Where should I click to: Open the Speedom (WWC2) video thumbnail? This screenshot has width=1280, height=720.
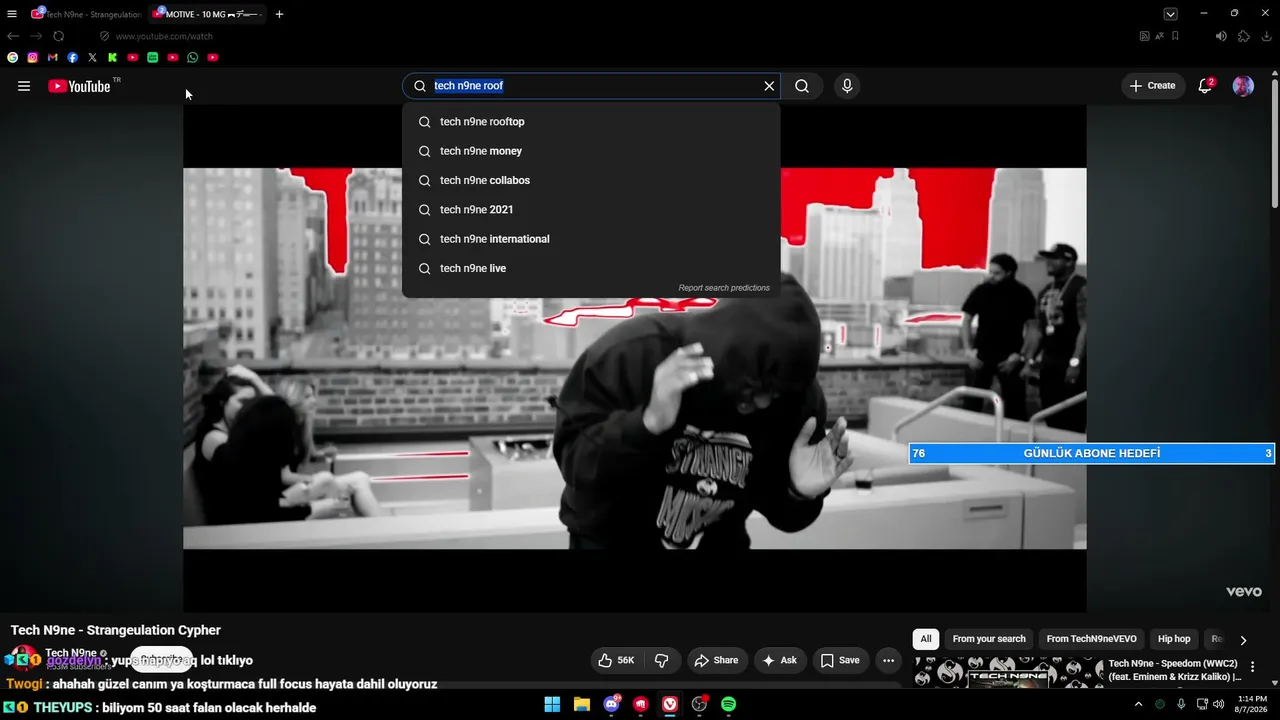1008,672
